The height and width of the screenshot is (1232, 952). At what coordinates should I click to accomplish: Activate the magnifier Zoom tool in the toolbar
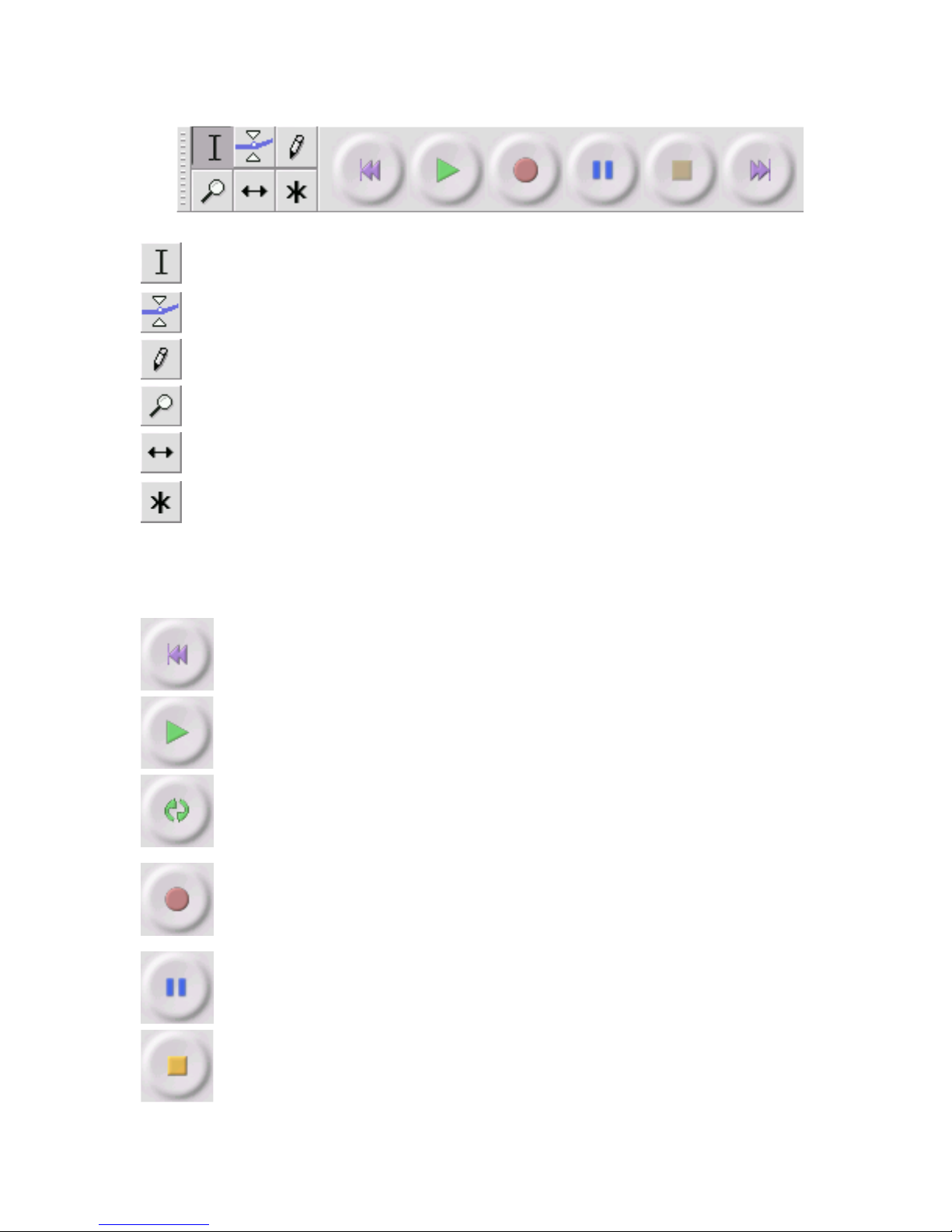point(212,190)
